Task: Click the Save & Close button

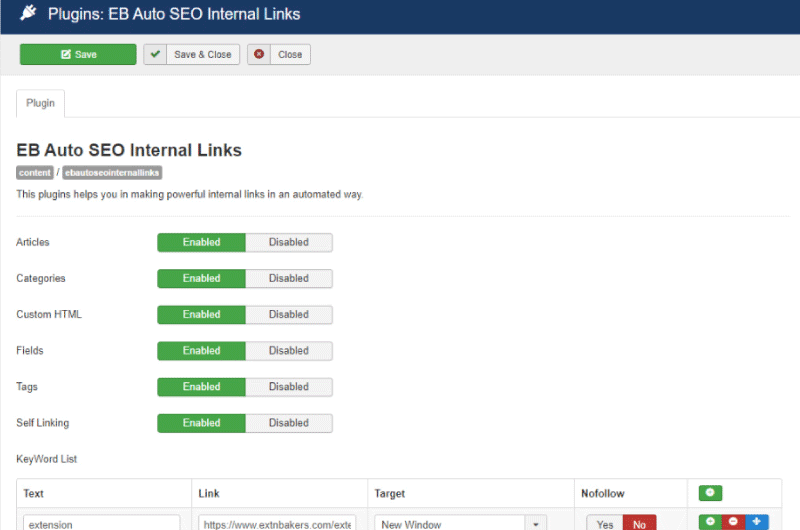Action: coord(191,55)
